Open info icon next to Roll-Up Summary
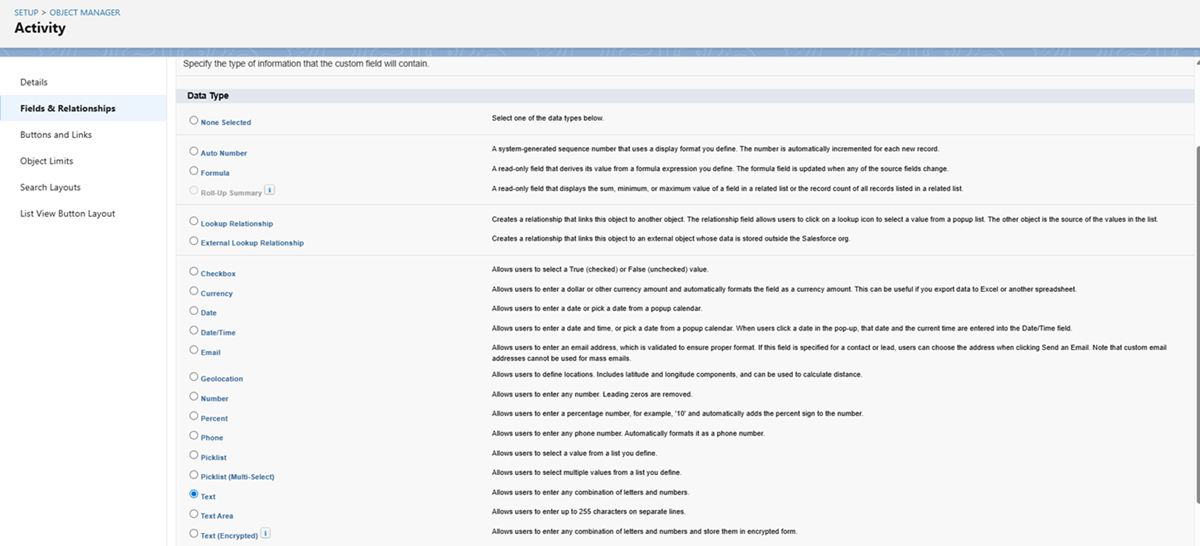1200x546 pixels. click(270, 190)
